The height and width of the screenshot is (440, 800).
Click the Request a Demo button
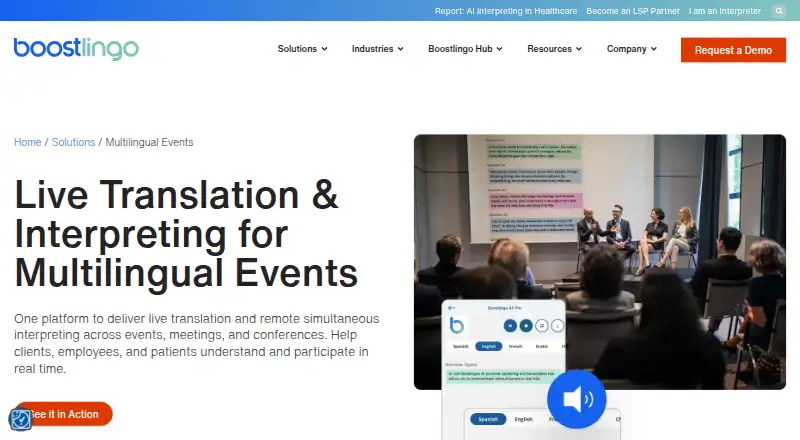click(x=733, y=50)
